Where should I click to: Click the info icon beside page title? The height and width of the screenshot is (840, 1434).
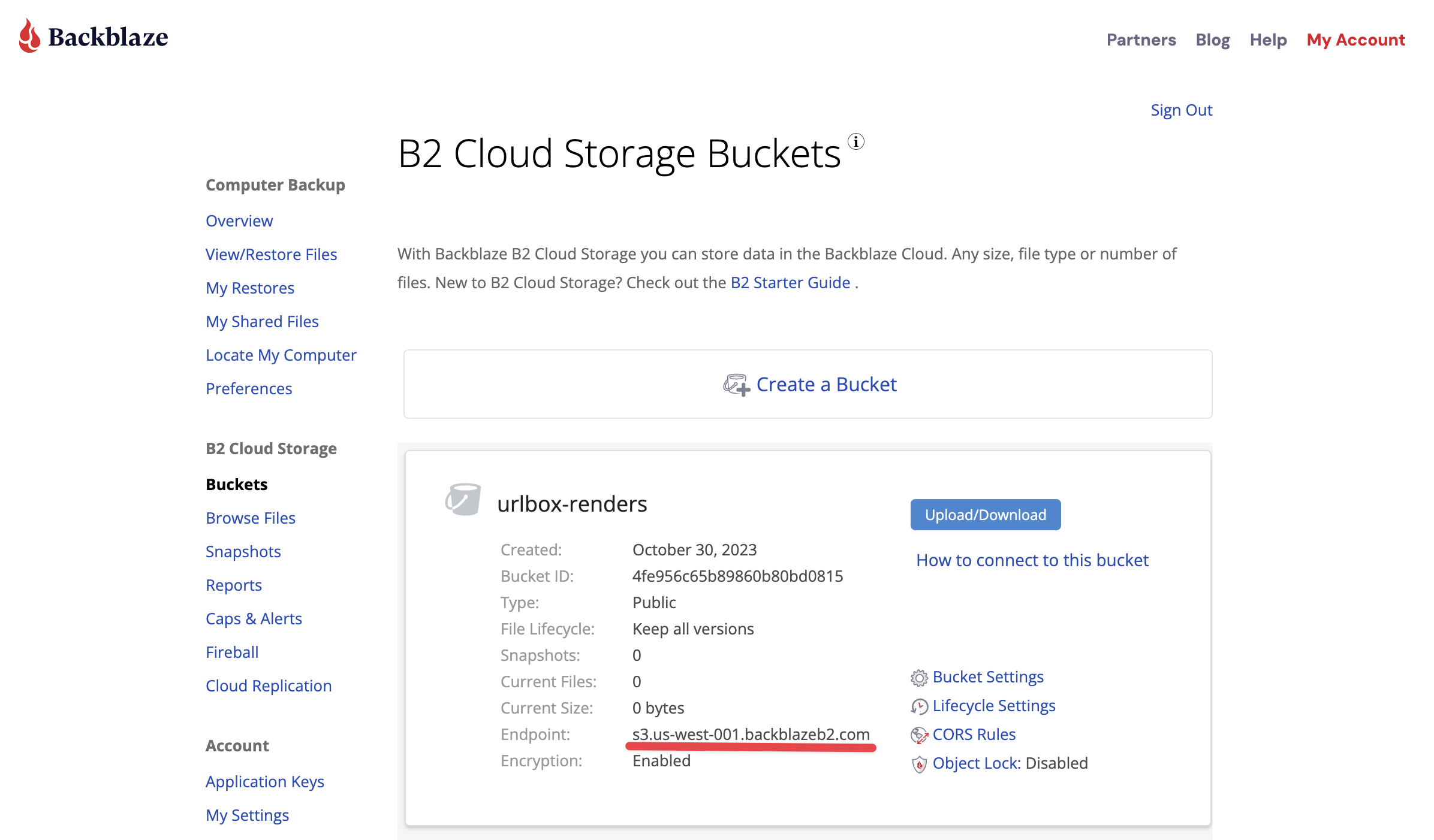point(856,142)
